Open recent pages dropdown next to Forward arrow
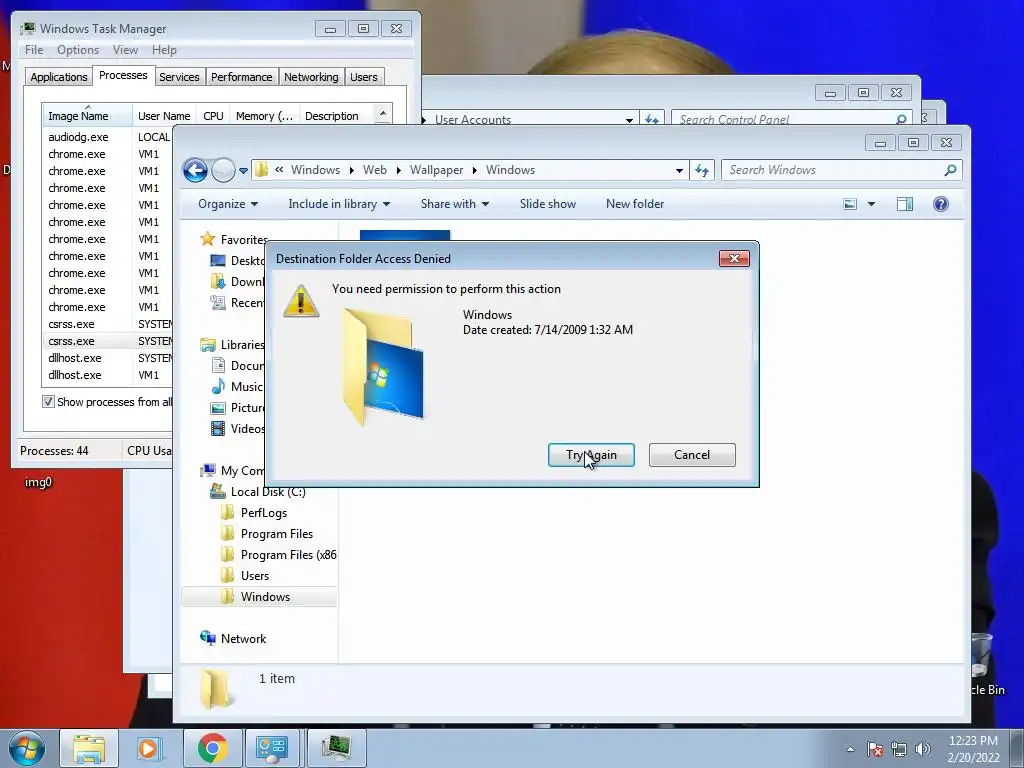1024x768 pixels. (x=243, y=171)
